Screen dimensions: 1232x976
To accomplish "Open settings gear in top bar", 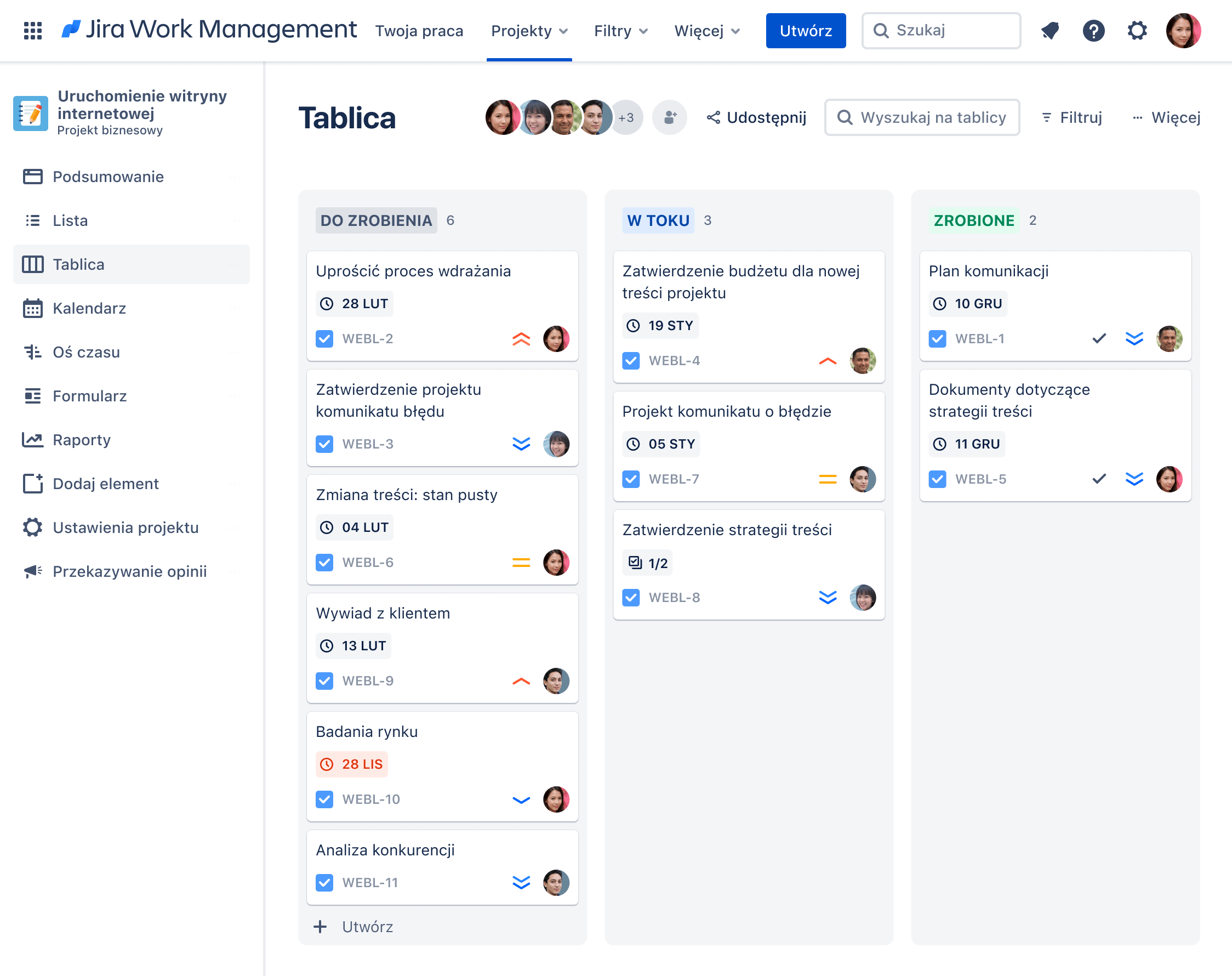I will tap(1137, 30).
